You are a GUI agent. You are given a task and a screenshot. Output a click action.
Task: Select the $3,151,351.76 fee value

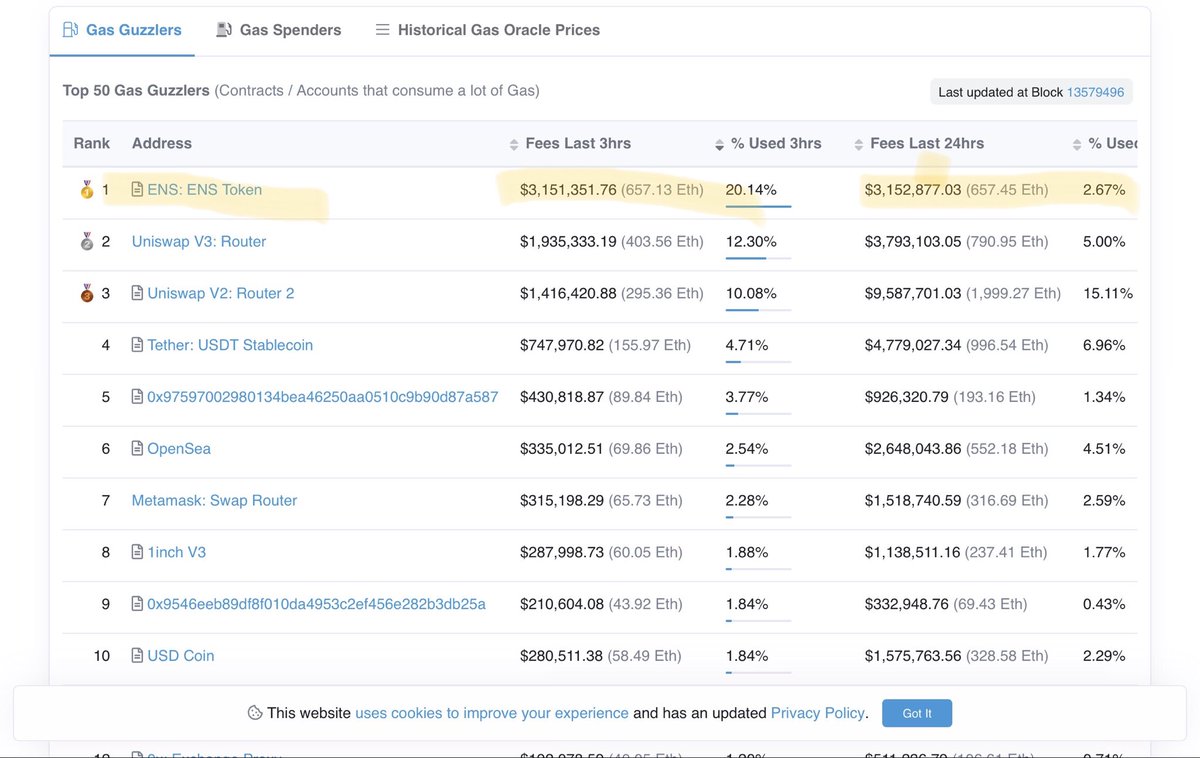pyautogui.click(x=568, y=190)
